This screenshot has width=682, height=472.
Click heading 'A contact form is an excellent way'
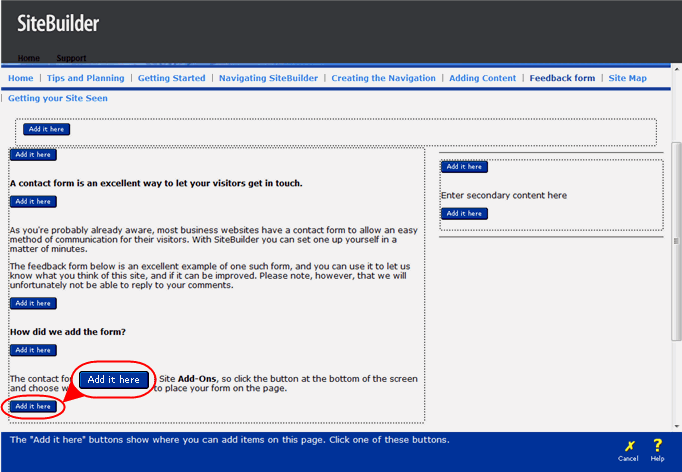pyautogui.click(x=156, y=183)
